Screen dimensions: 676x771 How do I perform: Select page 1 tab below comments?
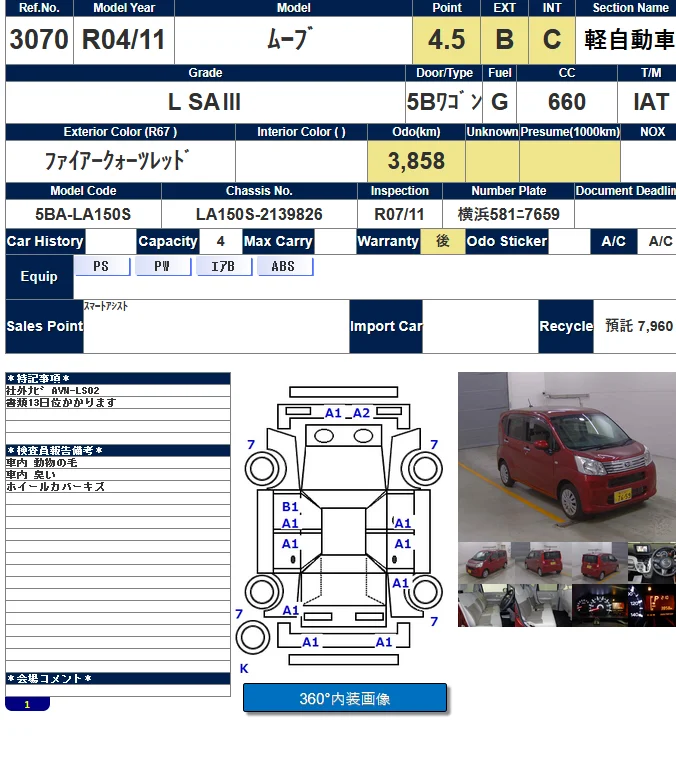pos(27,704)
